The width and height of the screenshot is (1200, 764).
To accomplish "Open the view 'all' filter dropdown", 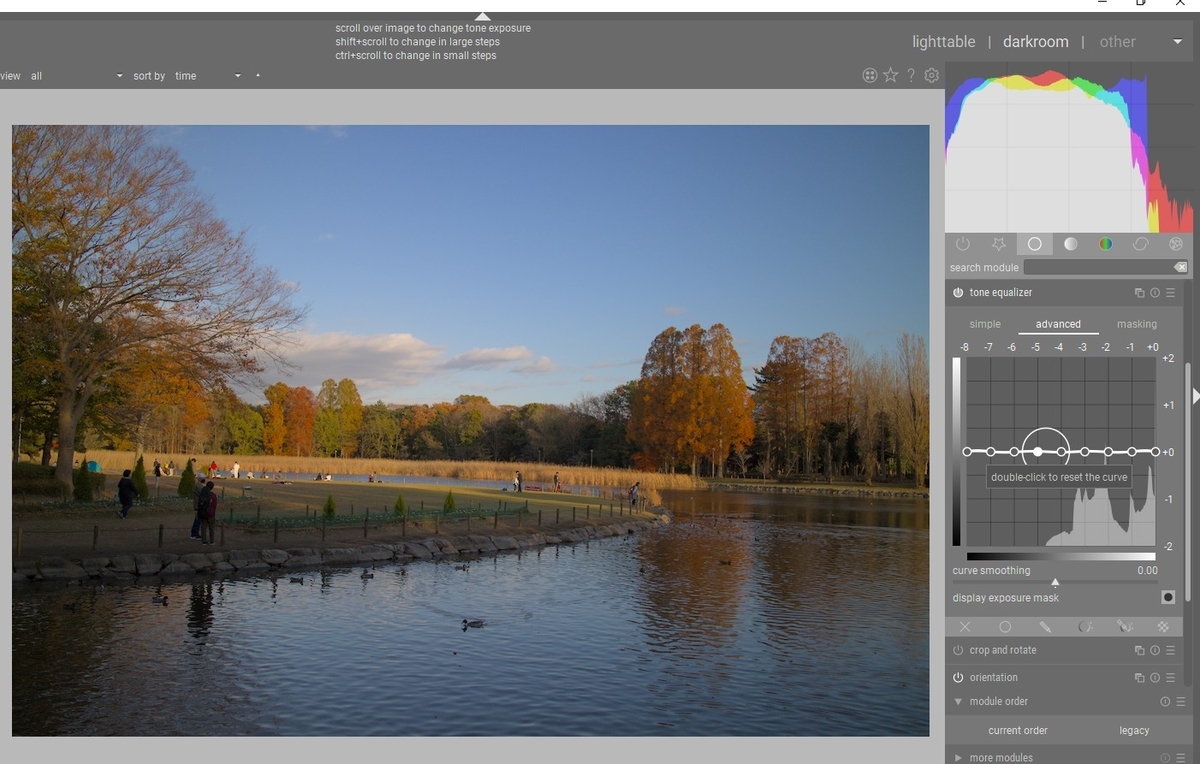I will click(x=76, y=76).
